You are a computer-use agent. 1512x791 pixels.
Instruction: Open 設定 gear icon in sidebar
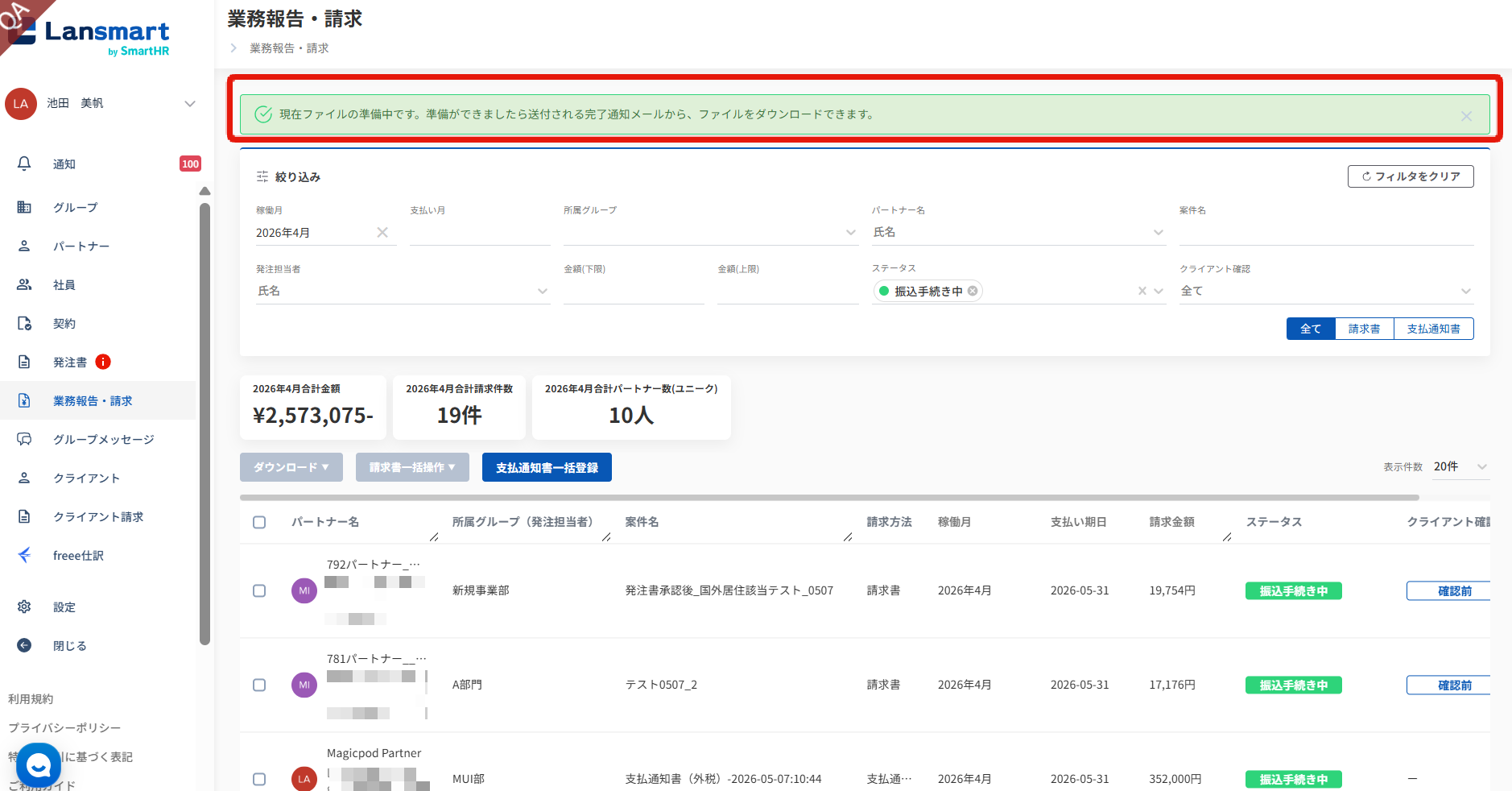pos(24,607)
